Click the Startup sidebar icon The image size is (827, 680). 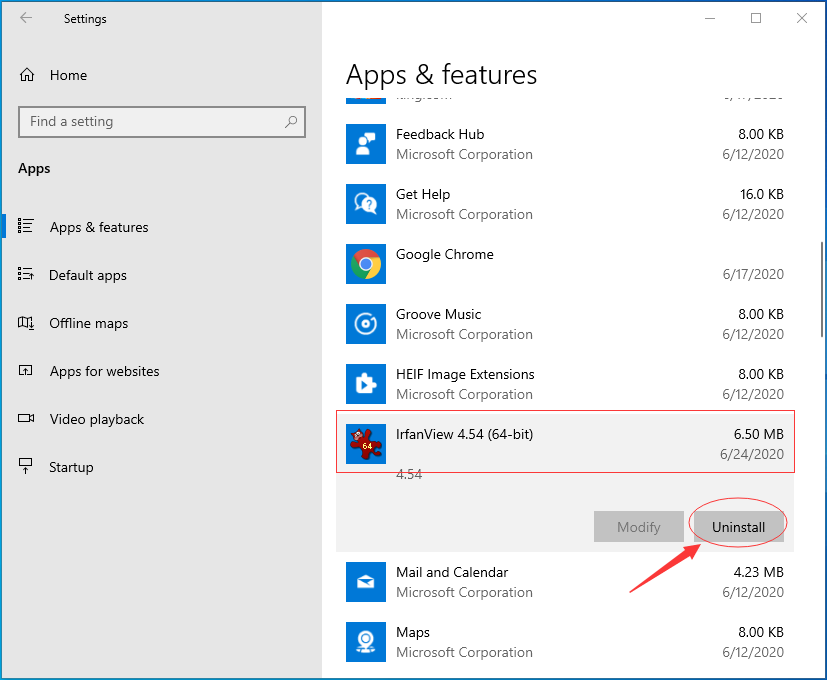(x=25, y=466)
